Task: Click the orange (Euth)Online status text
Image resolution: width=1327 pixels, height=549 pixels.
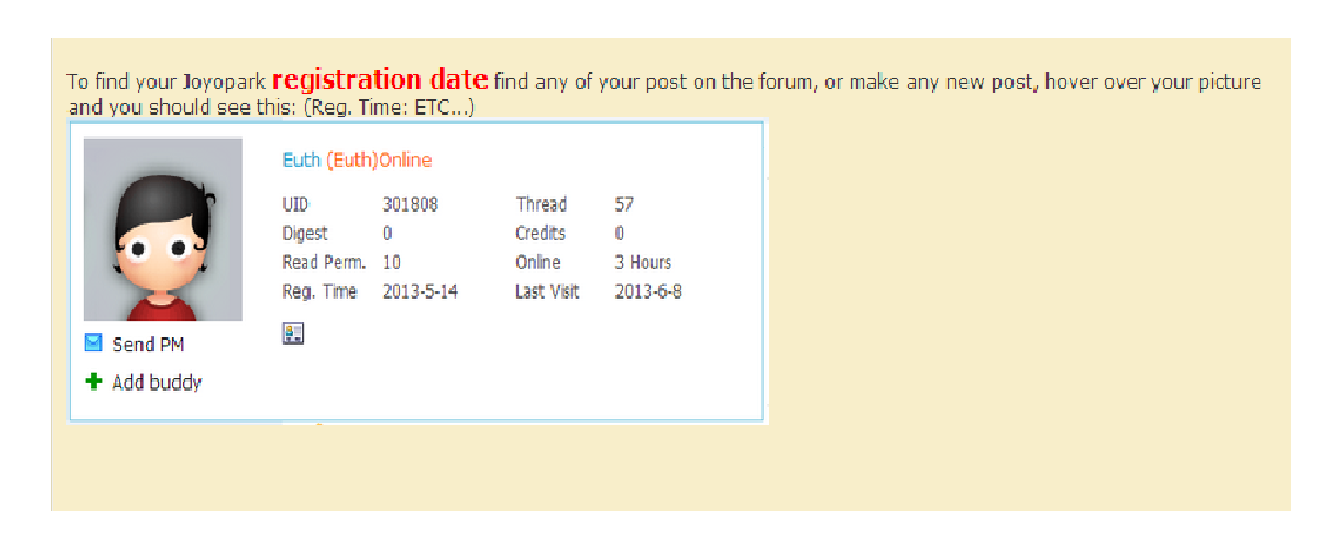Action: point(379,160)
